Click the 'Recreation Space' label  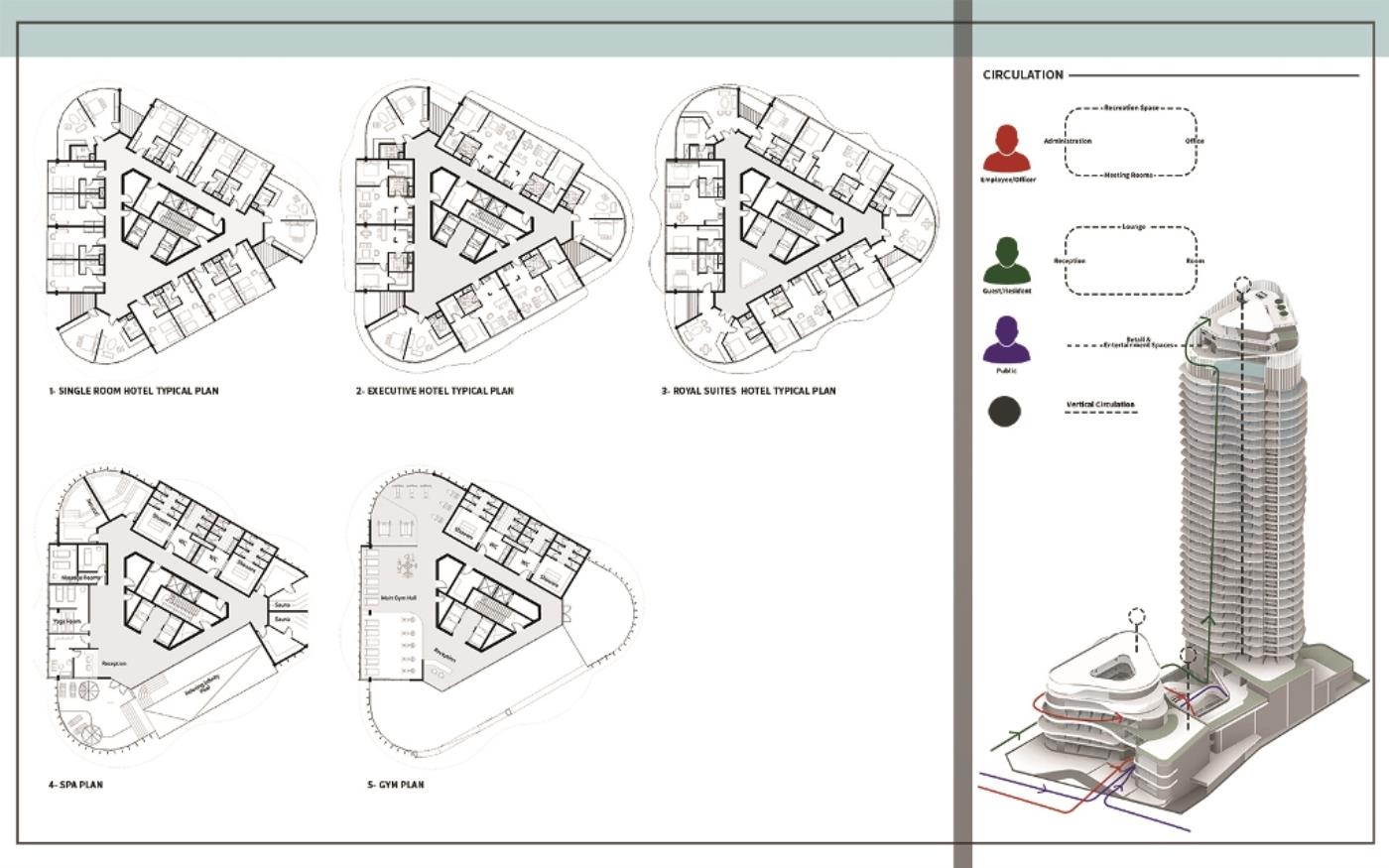tap(1131, 107)
